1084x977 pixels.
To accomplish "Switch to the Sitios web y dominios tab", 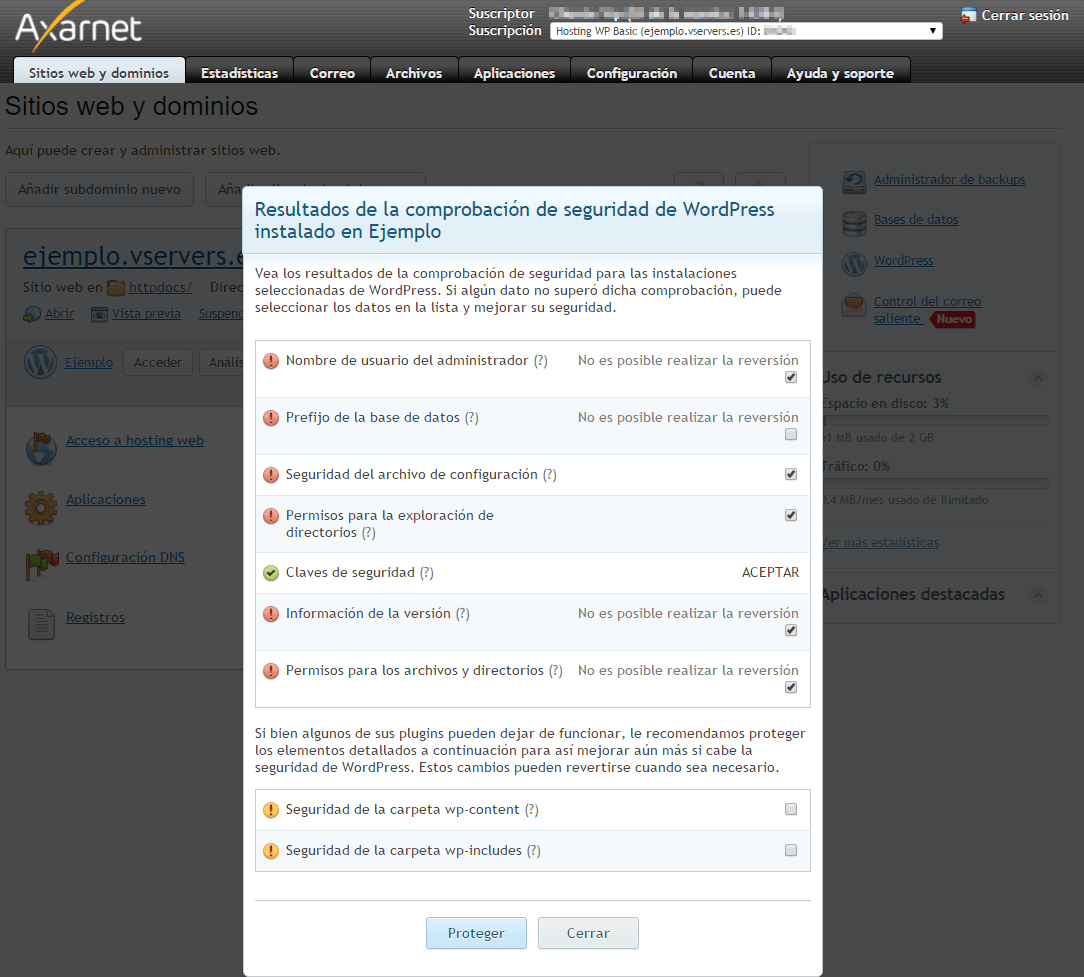I will coord(99,73).
